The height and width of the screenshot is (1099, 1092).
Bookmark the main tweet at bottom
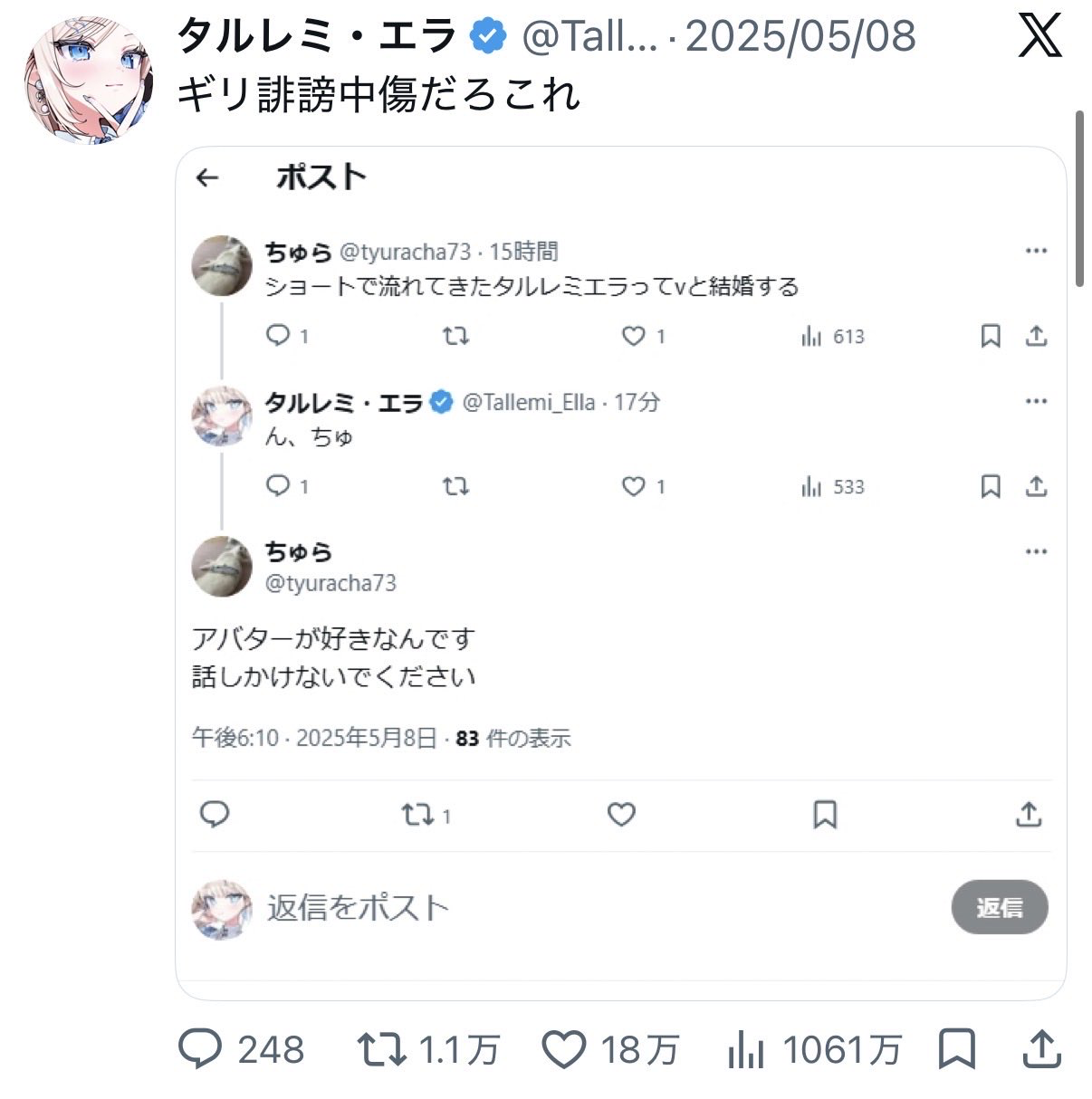point(956,1050)
